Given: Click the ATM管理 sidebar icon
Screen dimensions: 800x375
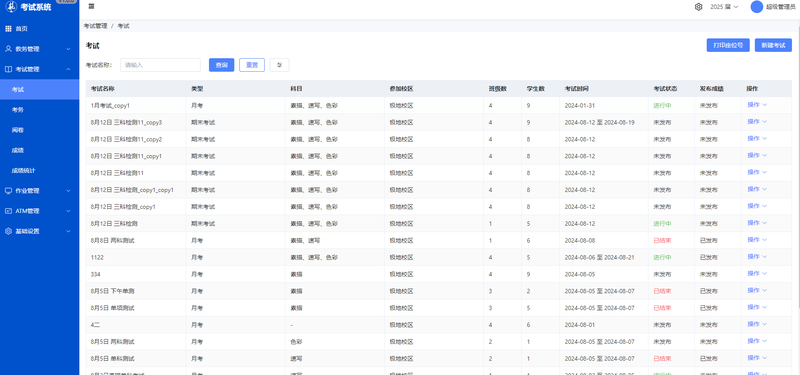Looking at the screenshot, I should [x=8, y=211].
